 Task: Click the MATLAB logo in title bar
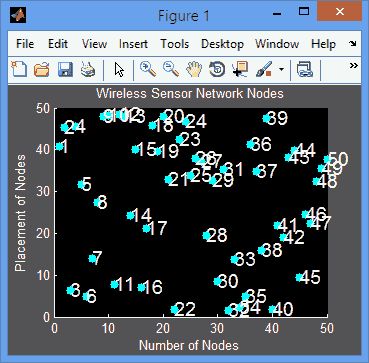pos(18,15)
